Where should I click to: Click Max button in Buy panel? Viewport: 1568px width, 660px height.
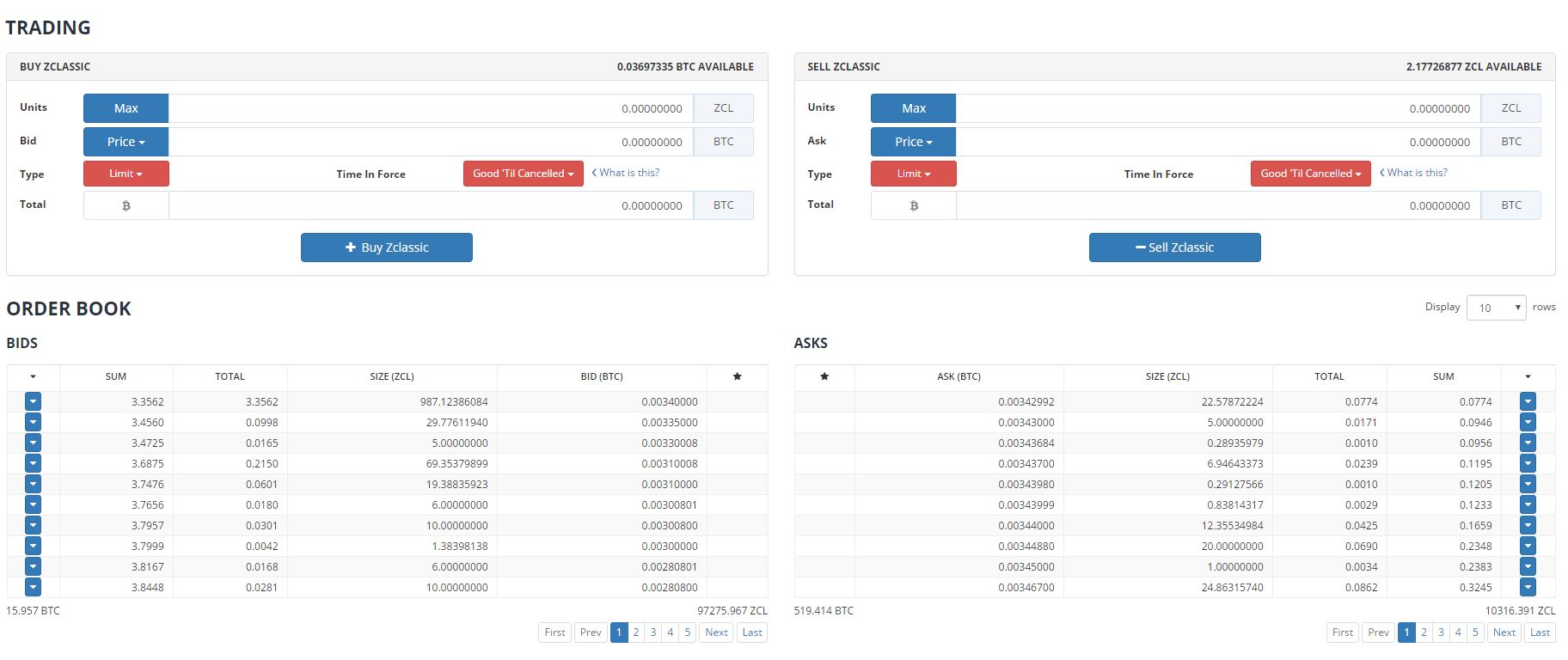(126, 108)
